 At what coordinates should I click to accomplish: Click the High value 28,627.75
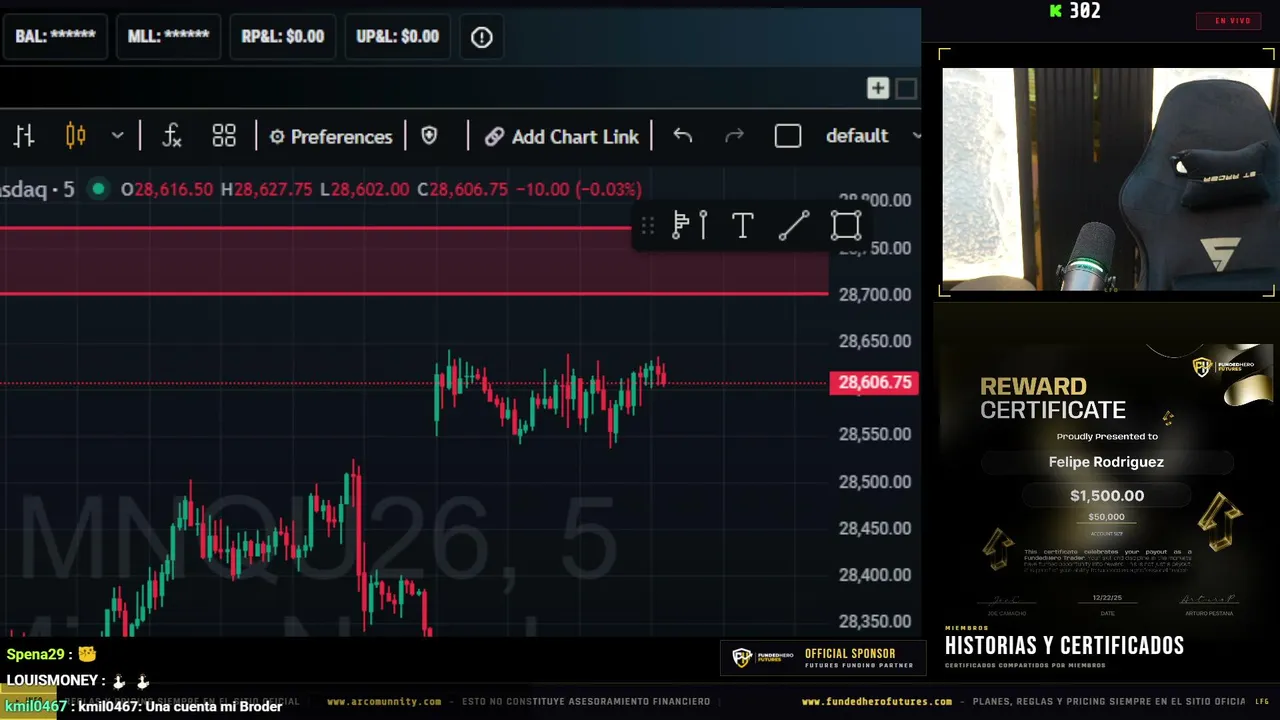pyautogui.click(x=274, y=189)
